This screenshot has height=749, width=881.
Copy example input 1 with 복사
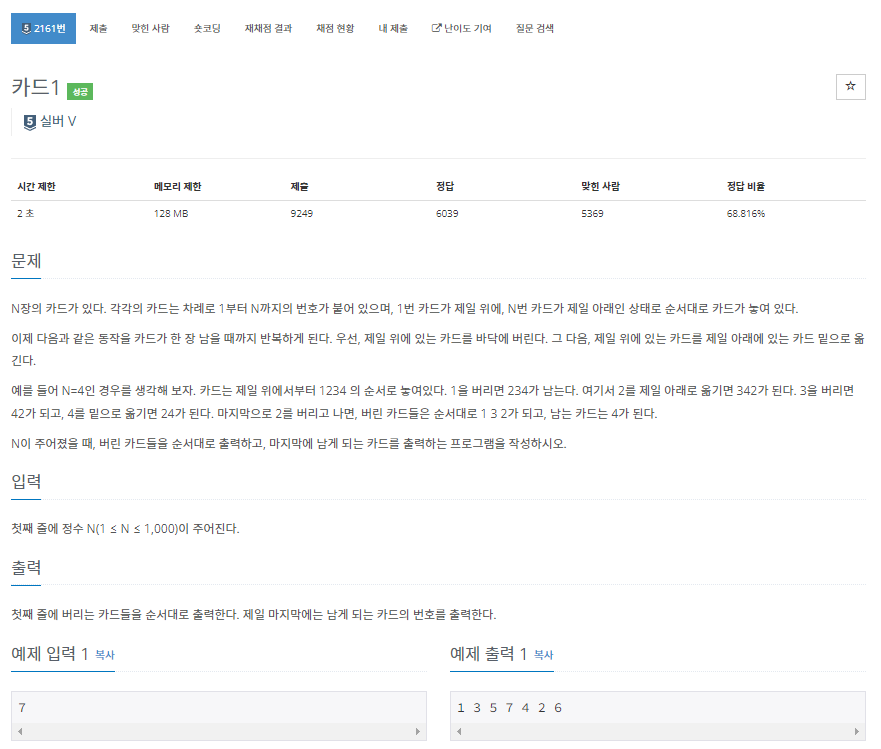tap(105, 655)
